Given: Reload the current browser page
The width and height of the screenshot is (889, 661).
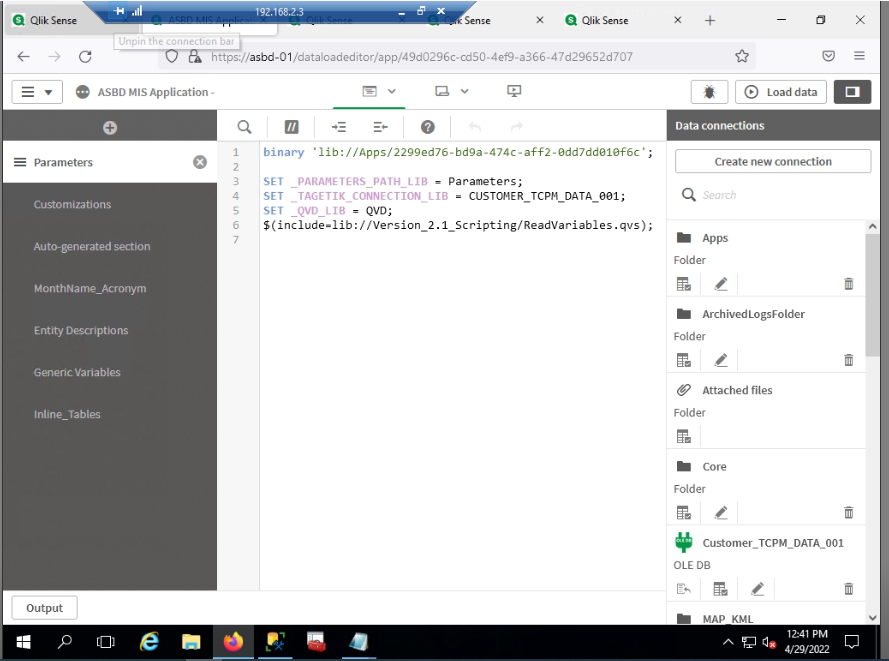Looking at the screenshot, I should tap(85, 57).
